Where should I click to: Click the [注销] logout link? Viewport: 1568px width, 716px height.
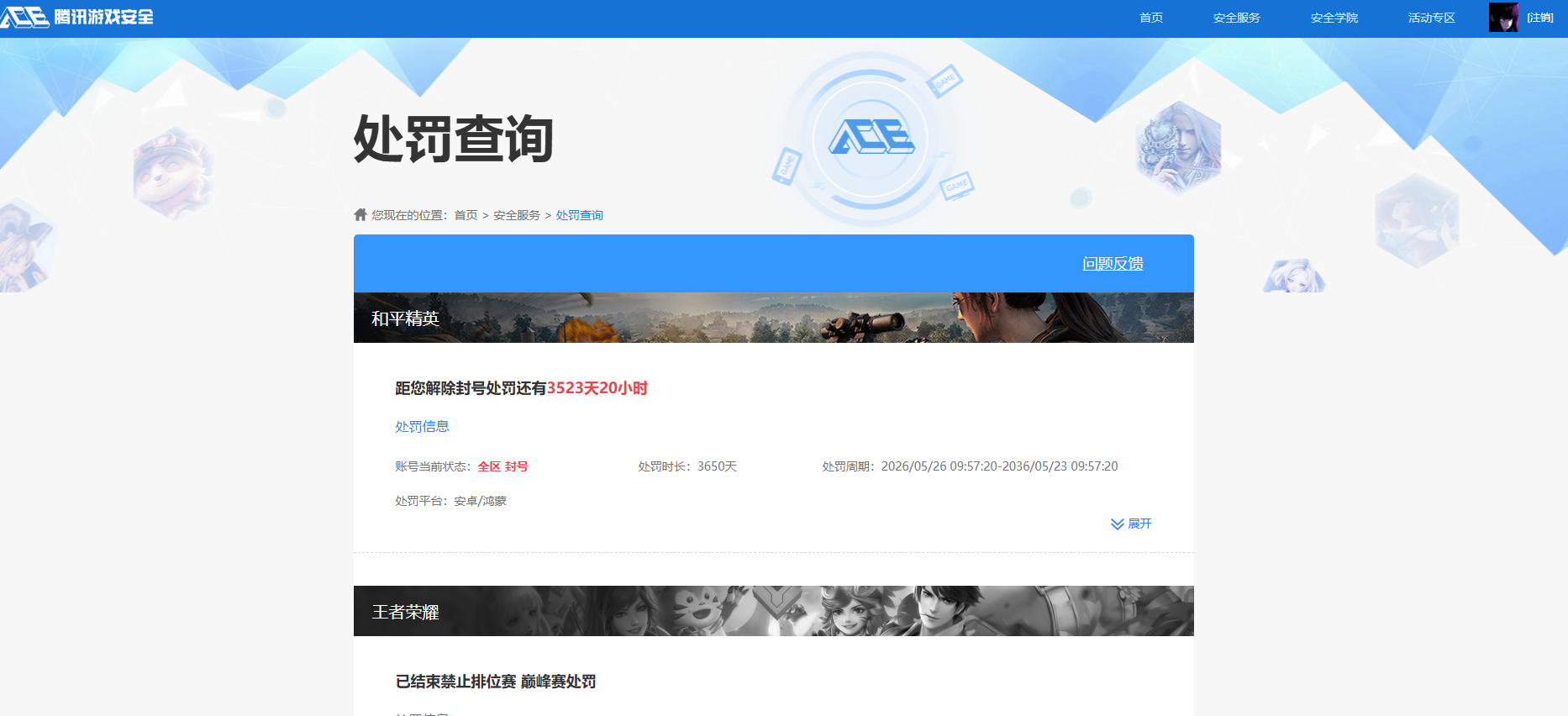point(1540,18)
